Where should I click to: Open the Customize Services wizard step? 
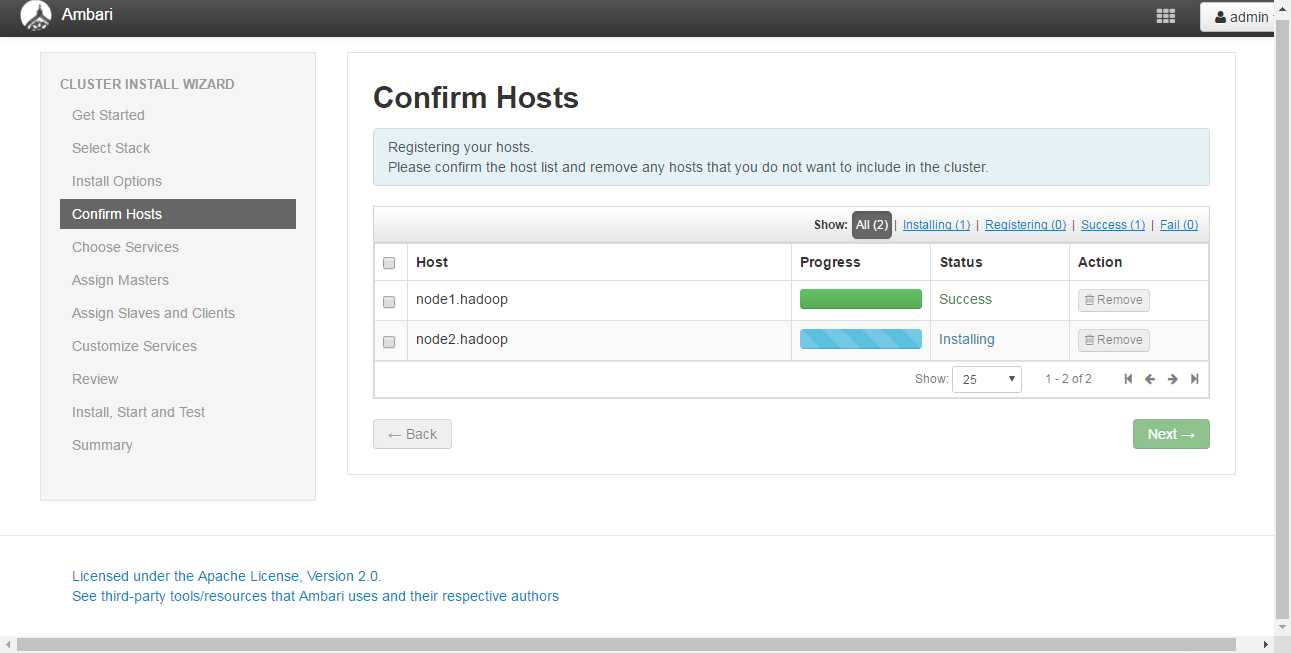134,346
